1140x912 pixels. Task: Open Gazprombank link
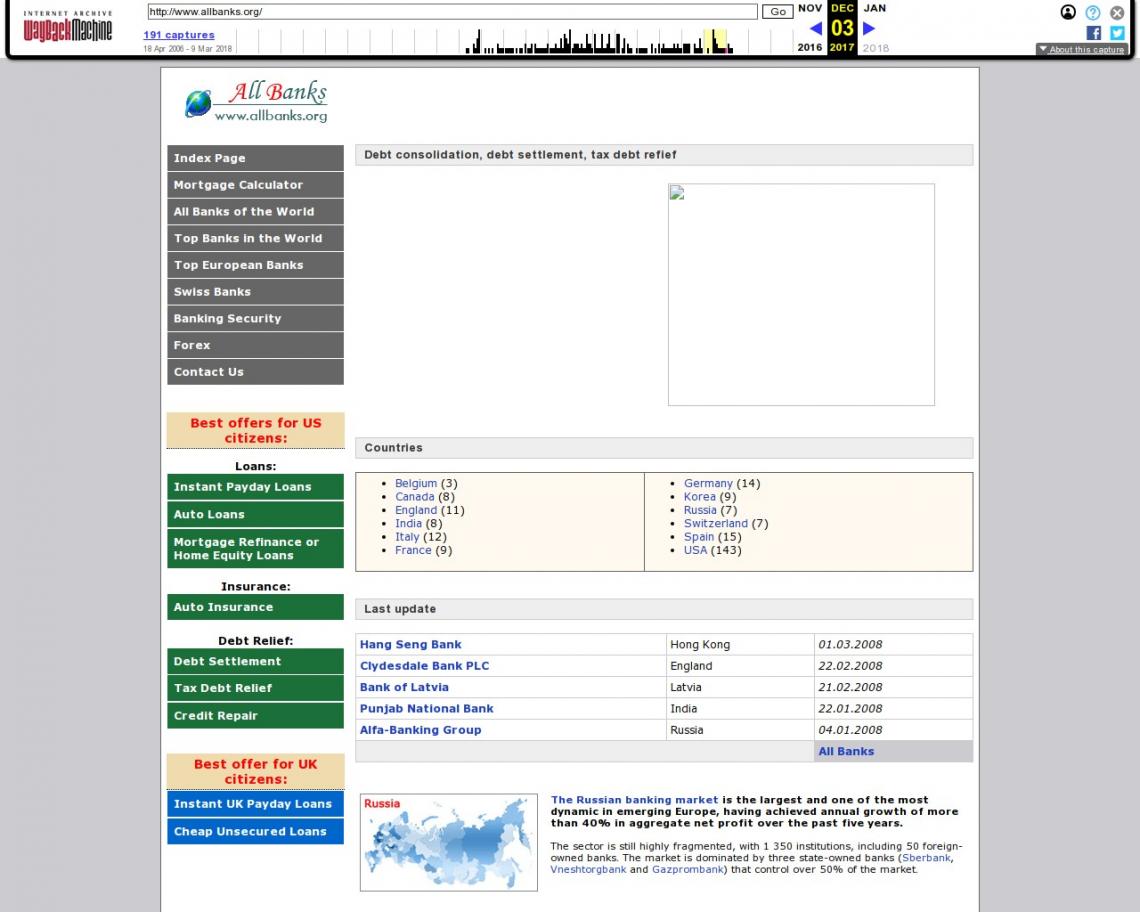pos(687,870)
